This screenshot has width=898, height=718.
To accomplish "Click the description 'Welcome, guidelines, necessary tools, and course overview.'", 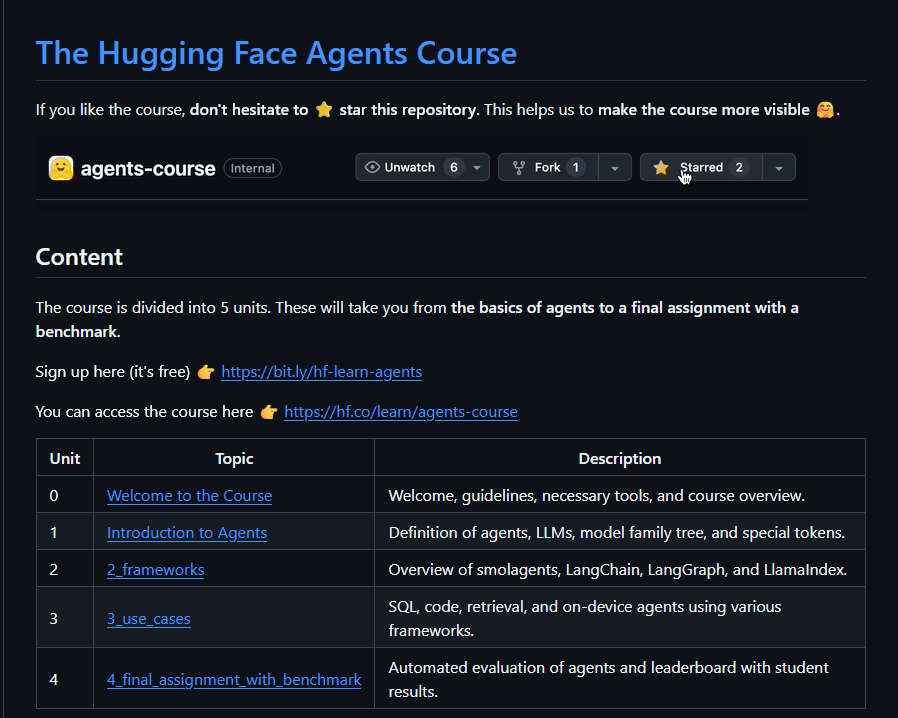I will (597, 495).
